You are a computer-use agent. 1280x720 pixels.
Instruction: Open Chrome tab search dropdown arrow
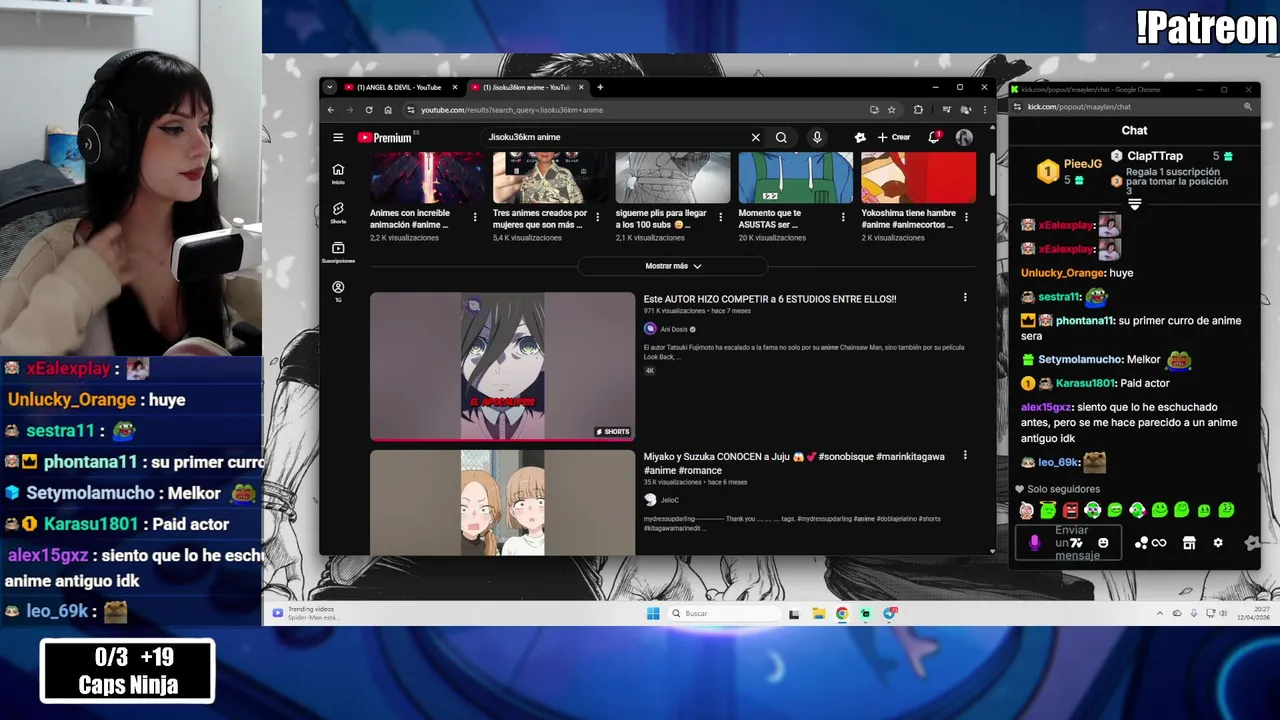(330, 87)
